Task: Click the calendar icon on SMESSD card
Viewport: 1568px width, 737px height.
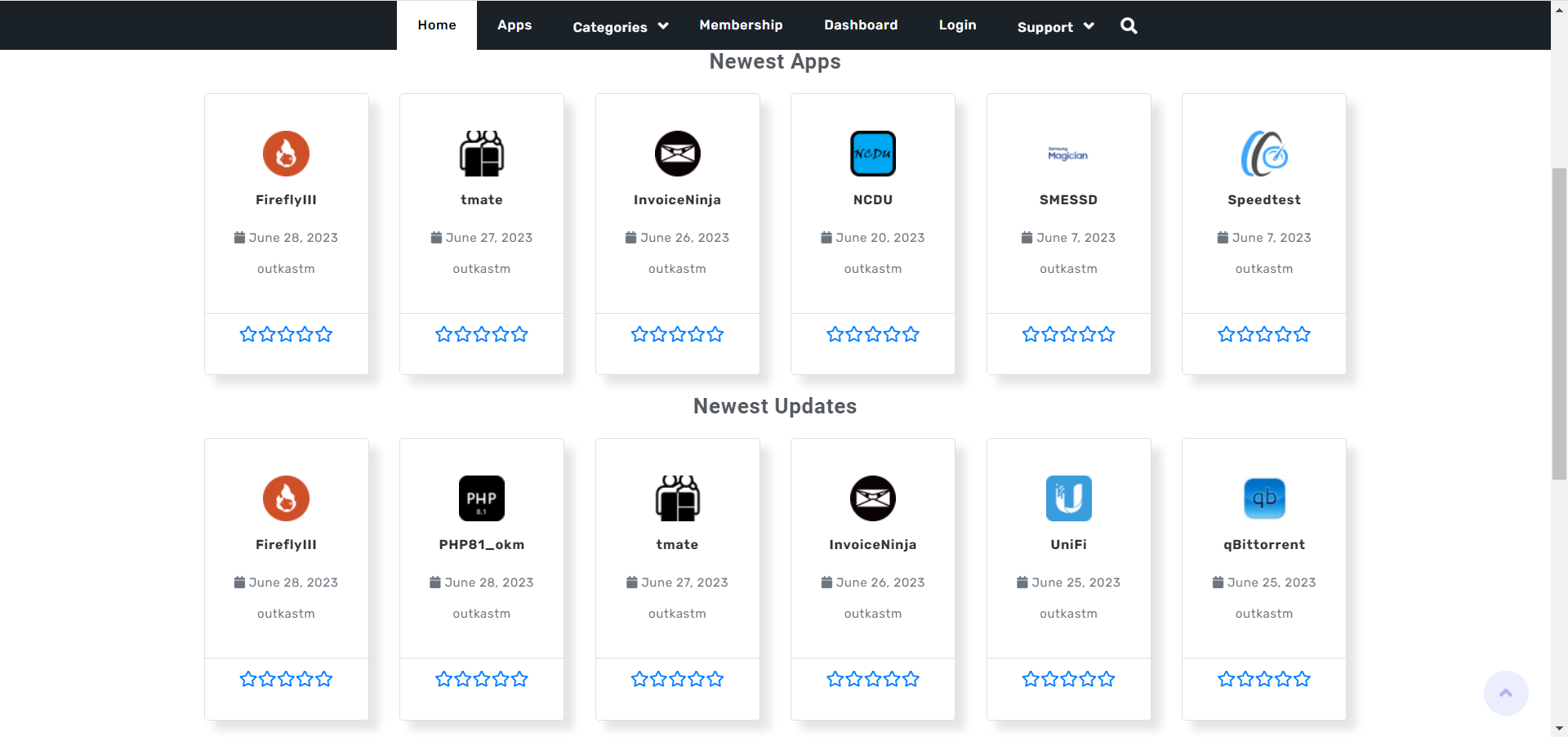Action: pos(1027,237)
